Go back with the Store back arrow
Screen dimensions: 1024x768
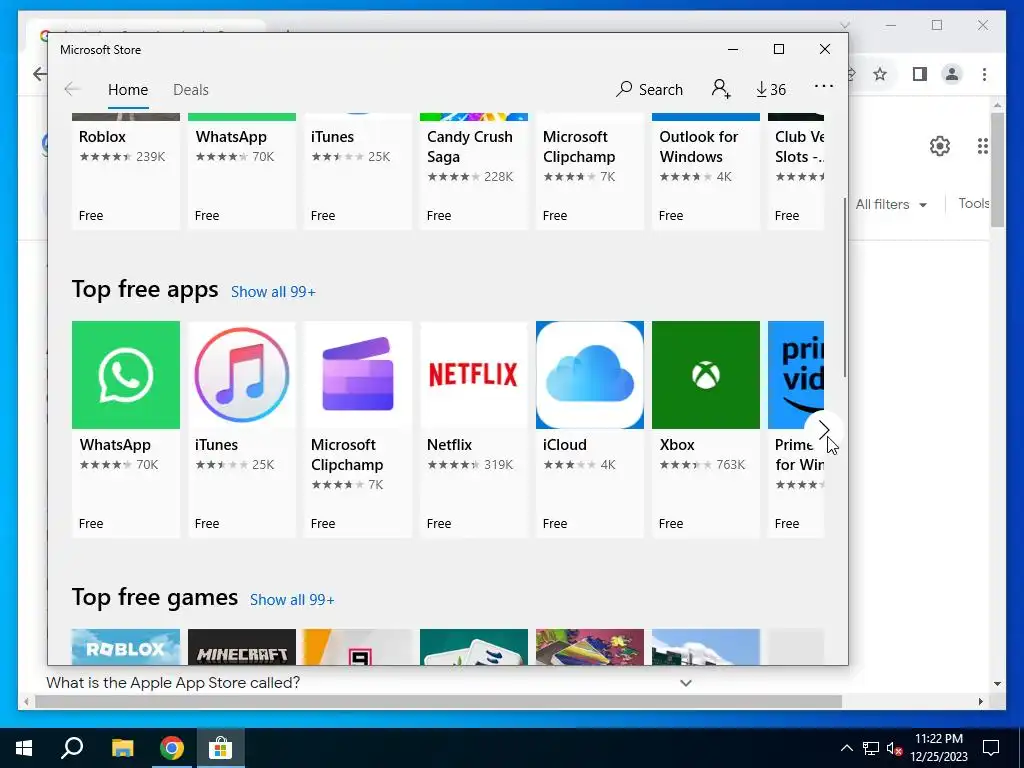point(72,89)
